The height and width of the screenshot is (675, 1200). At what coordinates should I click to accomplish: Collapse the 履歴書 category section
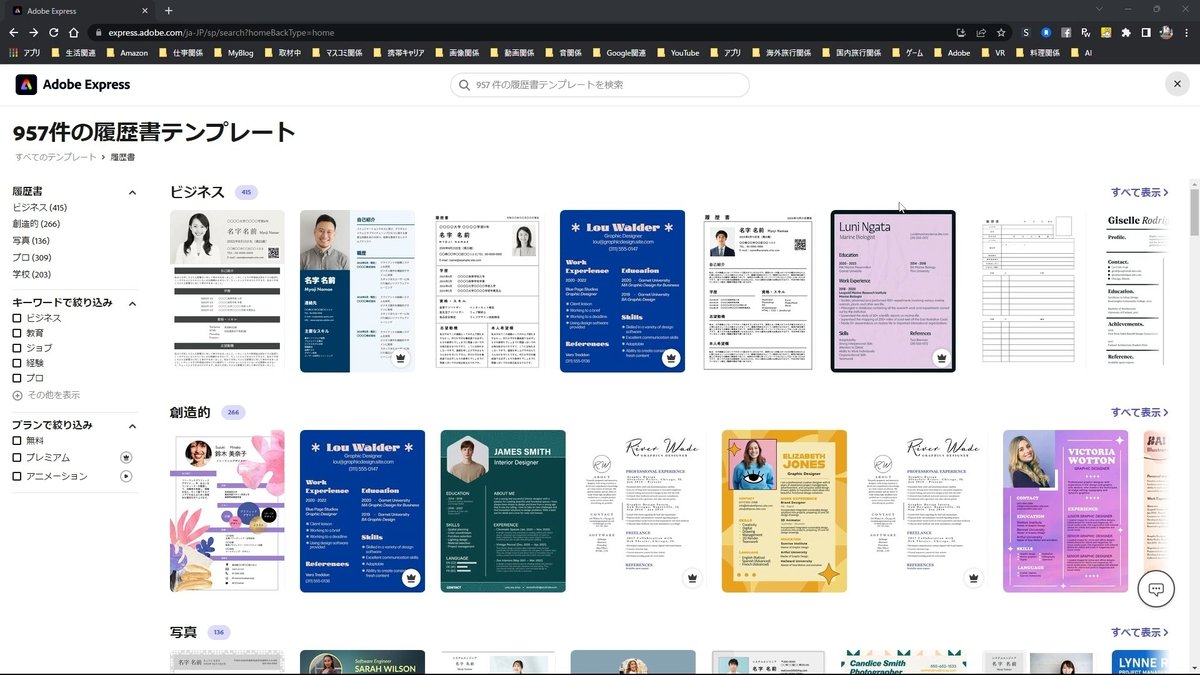(132, 192)
